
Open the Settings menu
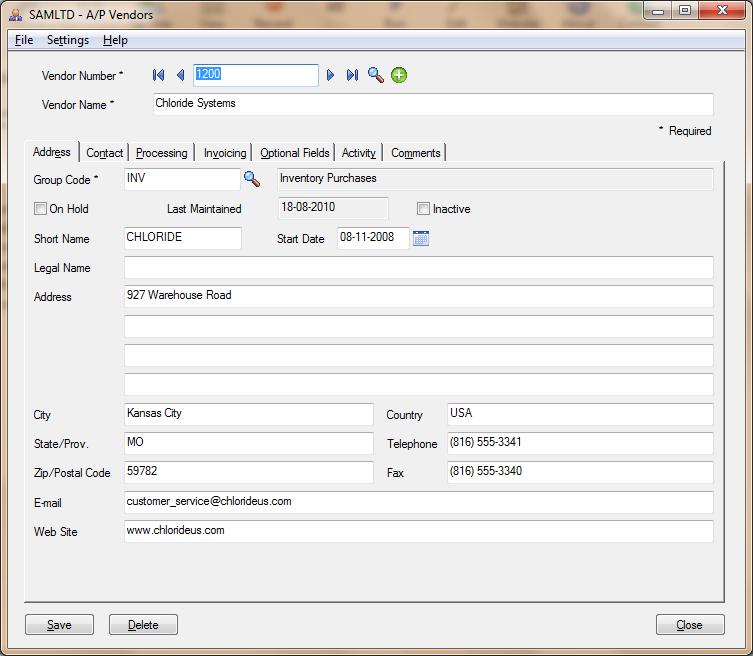click(68, 40)
